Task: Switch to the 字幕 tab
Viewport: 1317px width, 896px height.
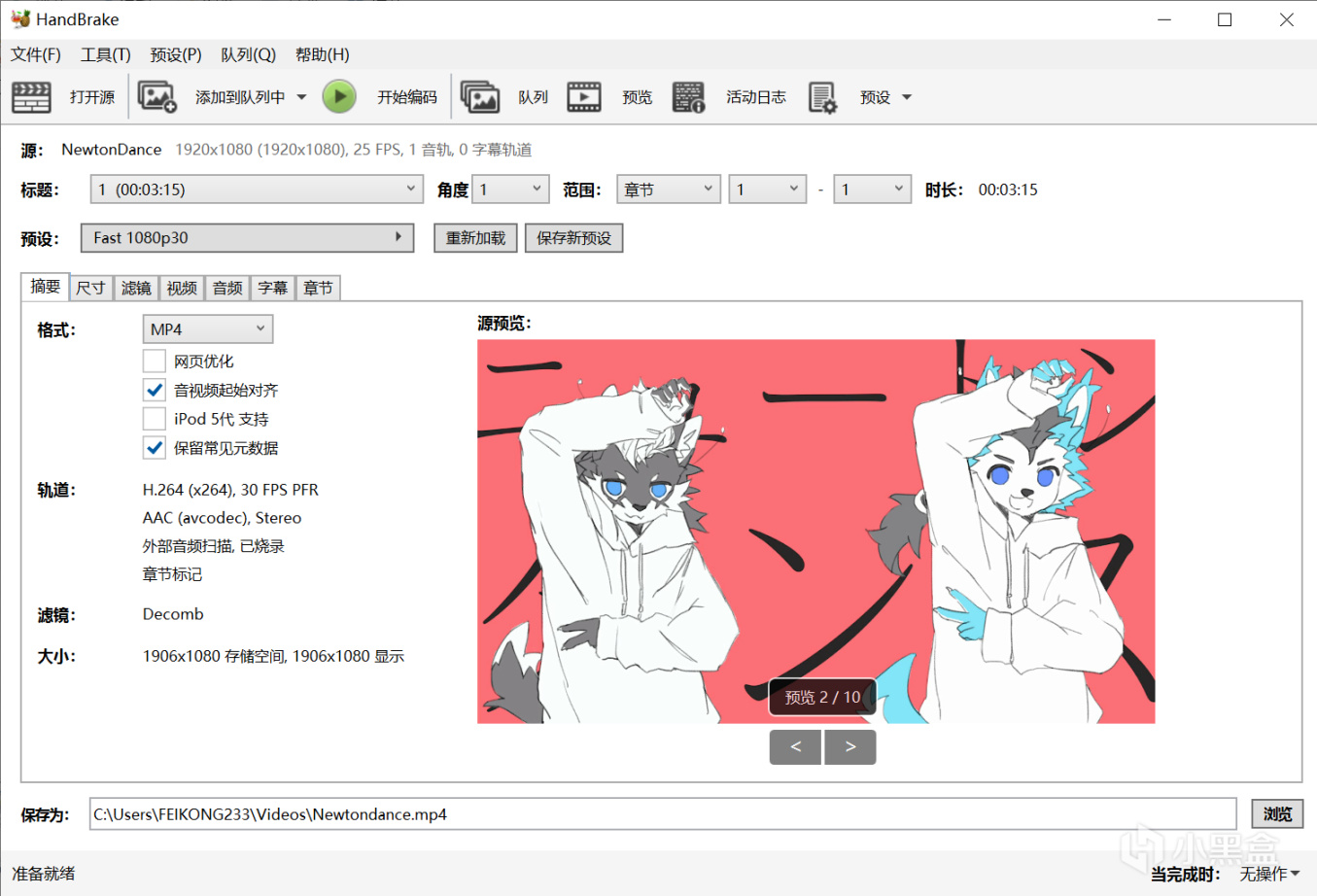Action: click(x=273, y=288)
